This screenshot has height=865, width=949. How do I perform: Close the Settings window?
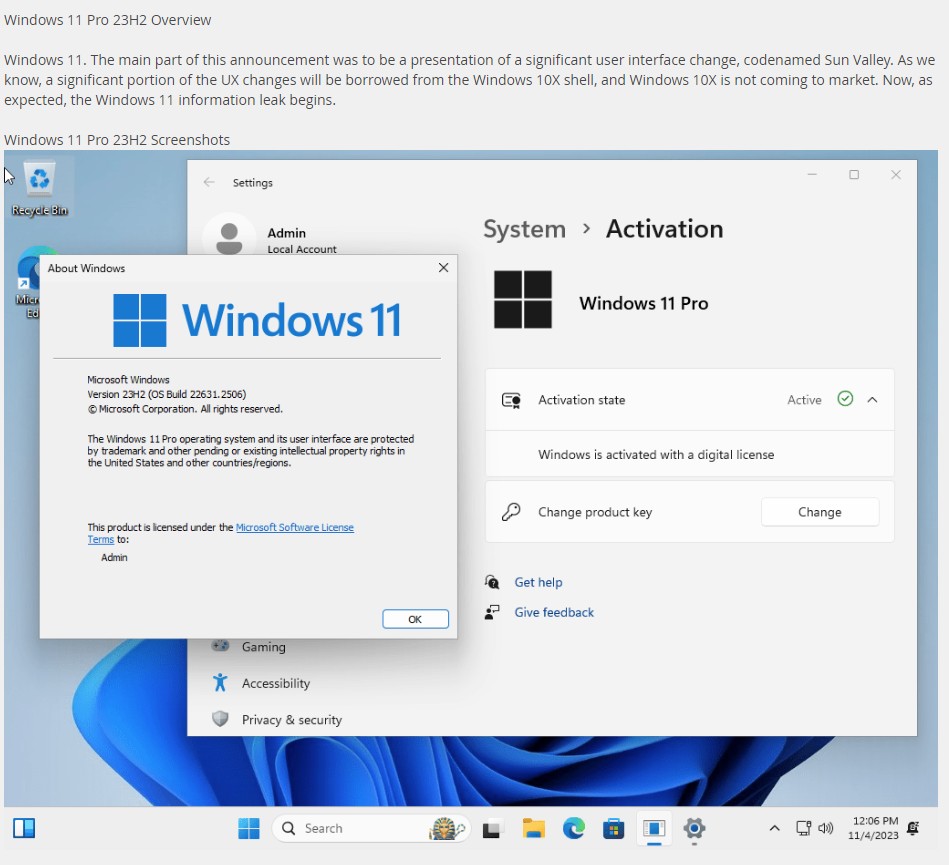[x=896, y=175]
